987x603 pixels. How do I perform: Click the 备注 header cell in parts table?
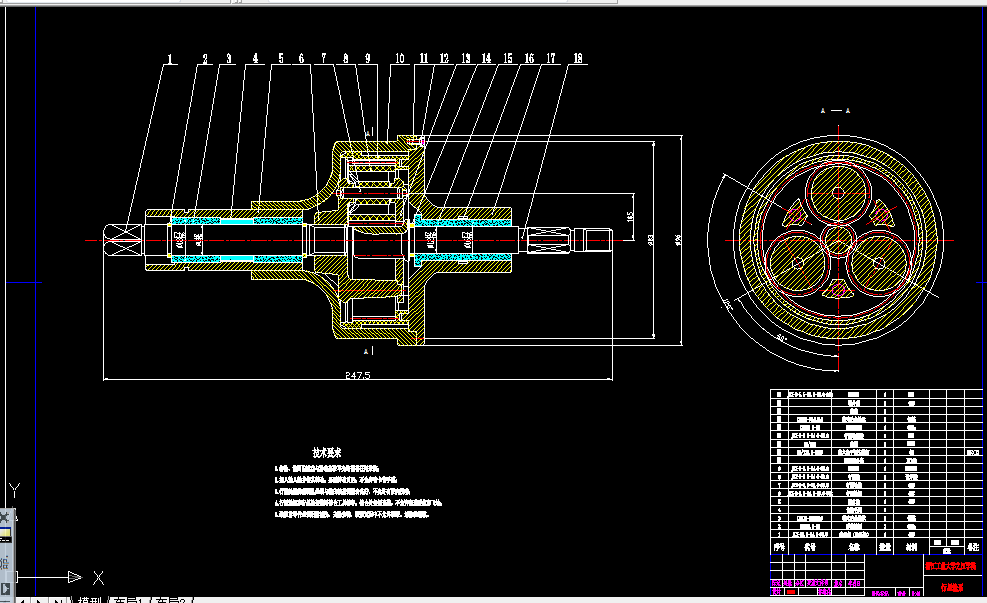[973, 547]
